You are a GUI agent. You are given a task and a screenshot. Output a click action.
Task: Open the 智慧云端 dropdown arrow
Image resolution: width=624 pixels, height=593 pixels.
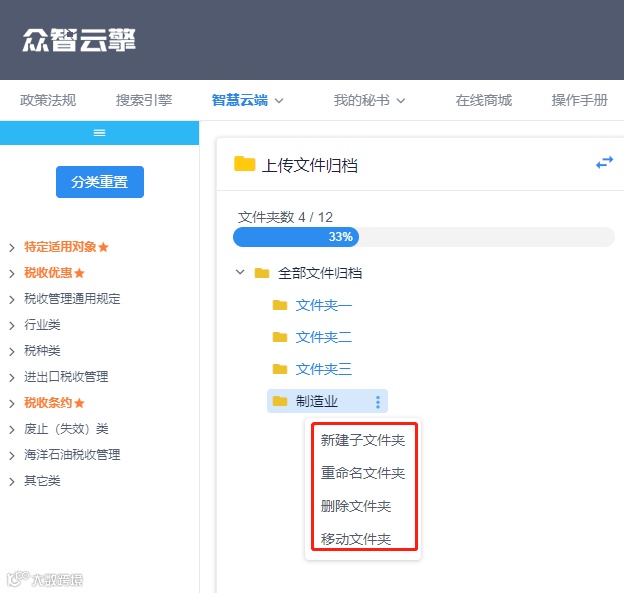279,101
